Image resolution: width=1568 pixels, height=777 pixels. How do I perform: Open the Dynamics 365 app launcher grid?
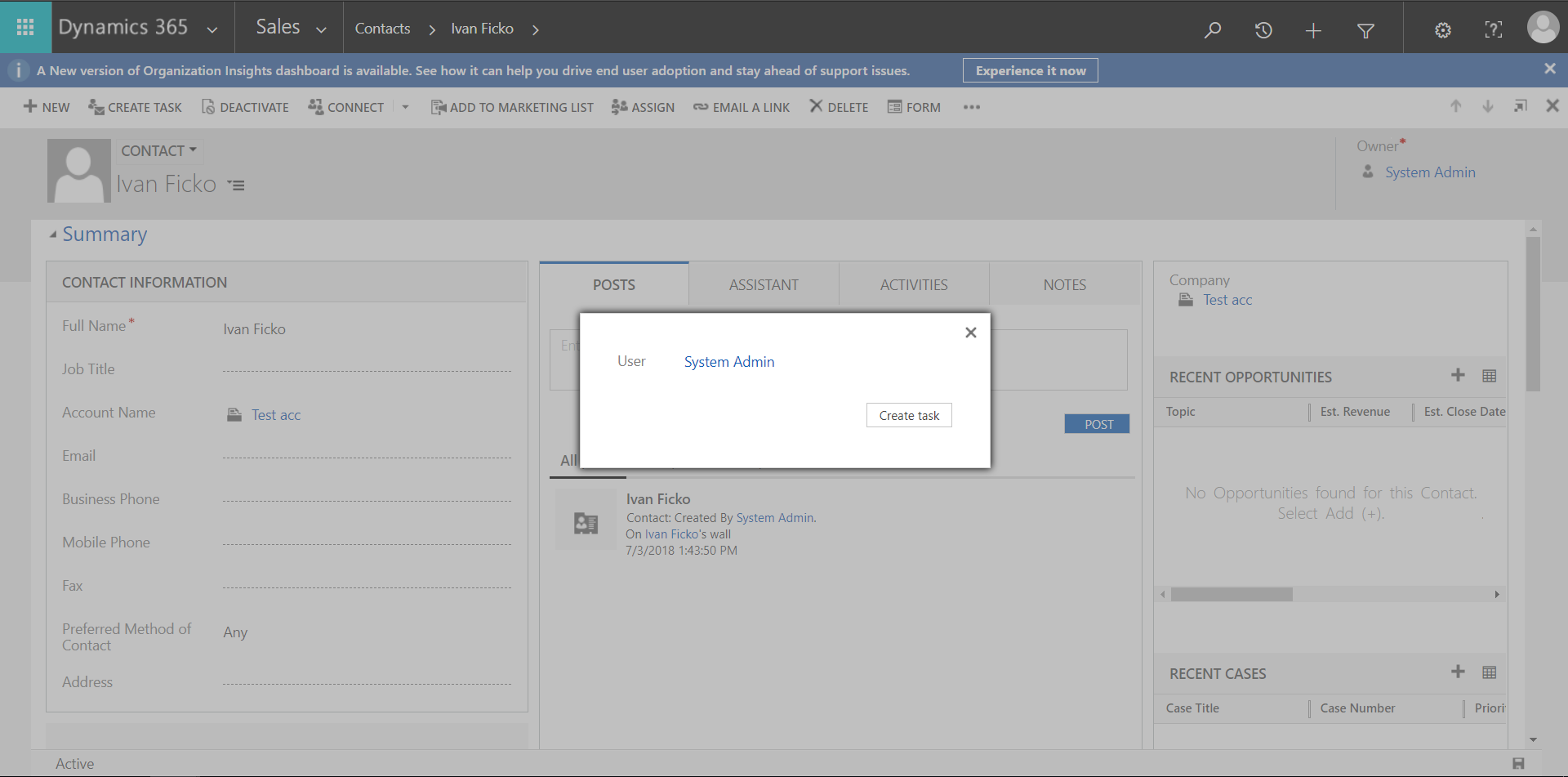[25, 28]
